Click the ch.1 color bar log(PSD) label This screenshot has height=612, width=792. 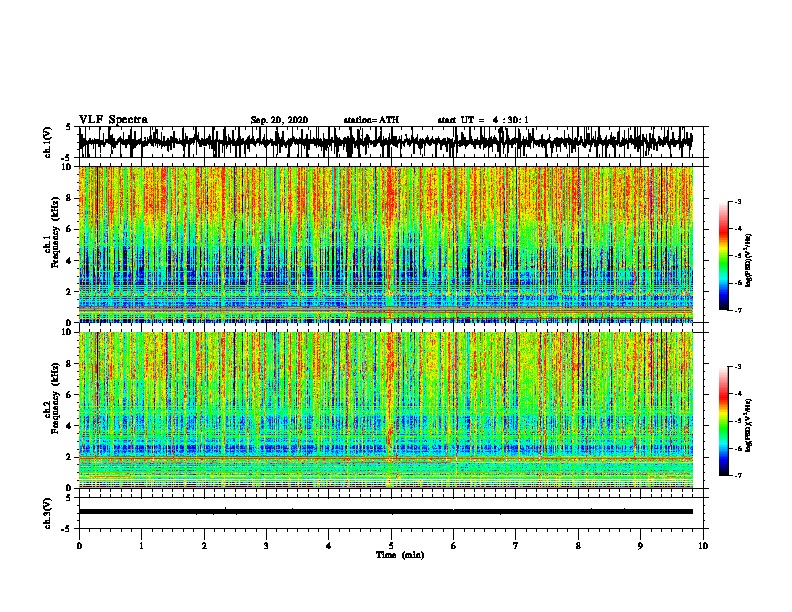tap(749, 261)
